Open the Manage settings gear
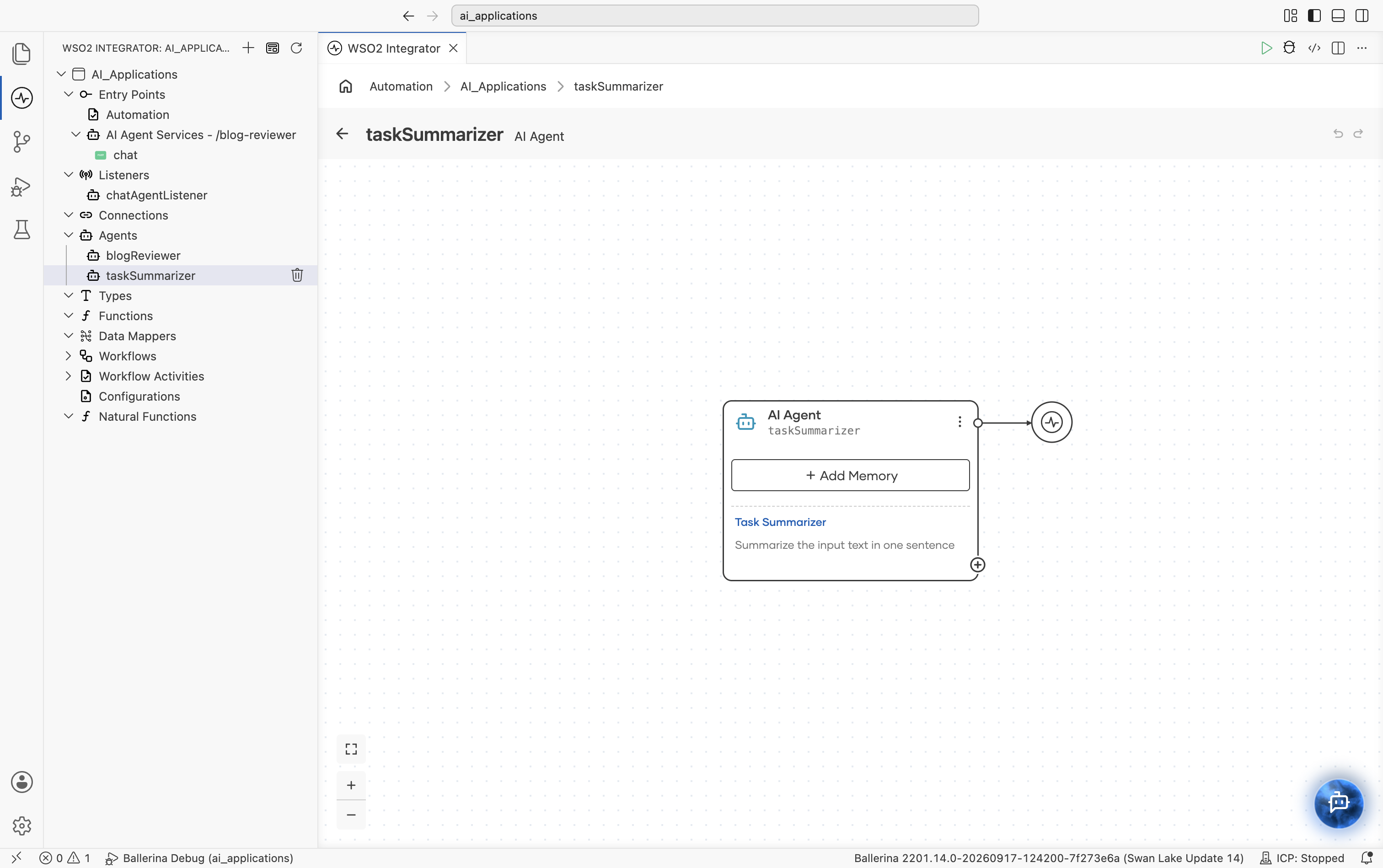The width and height of the screenshot is (1383, 868). [22, 826]
